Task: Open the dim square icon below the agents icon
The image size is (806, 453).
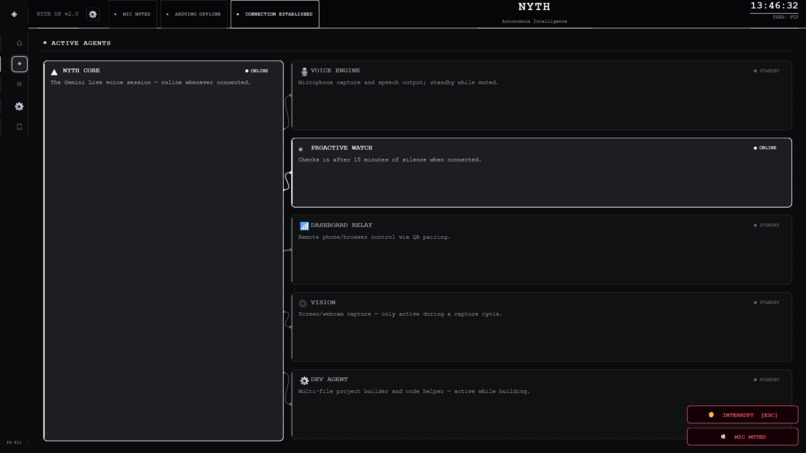Action: click(x=20, y=84)
